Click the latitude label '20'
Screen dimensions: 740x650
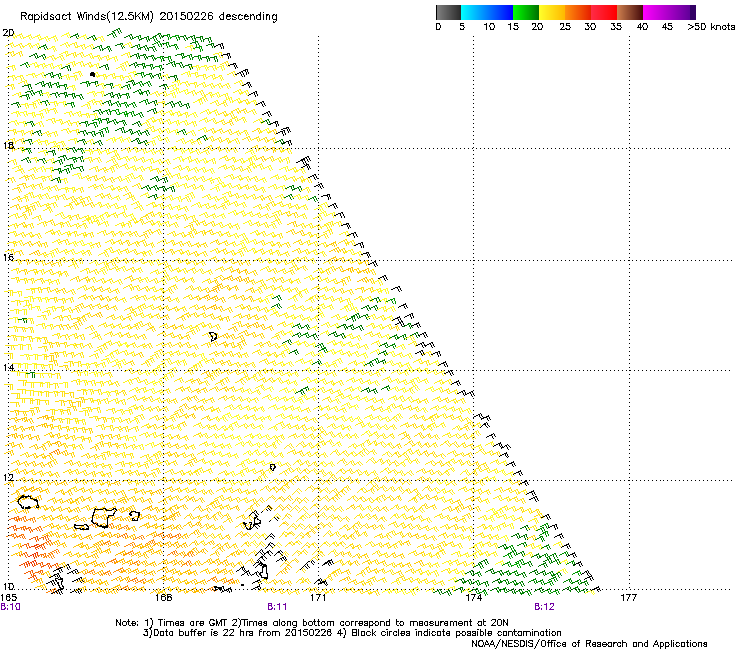click(x=8, y=33)
